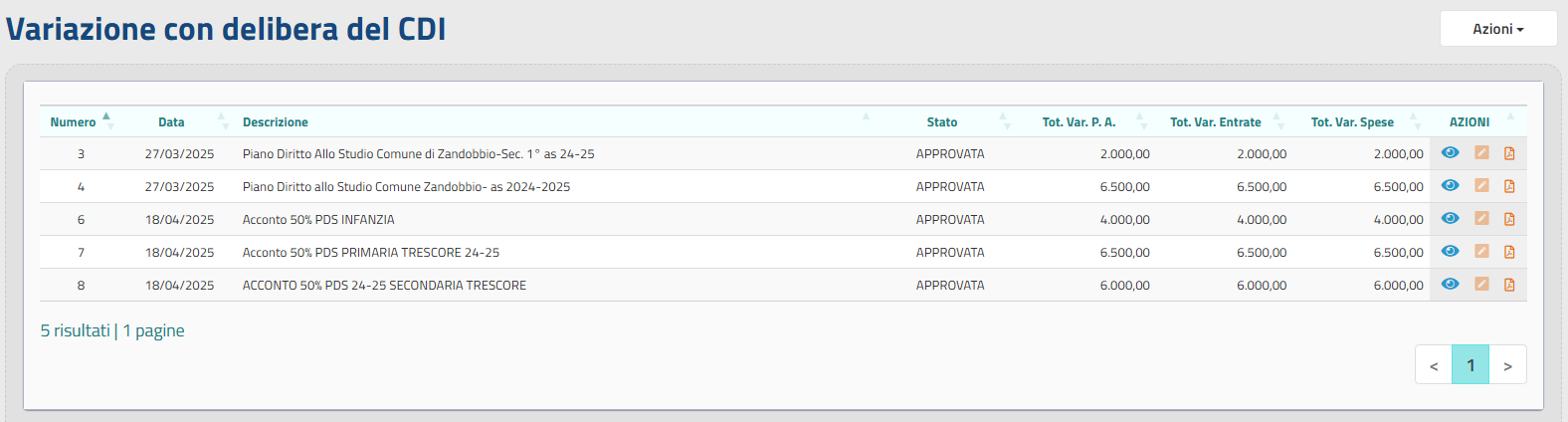Export PDF of variation number 3
This screenshot has width=1568, height=422.
coord(1509,153)
